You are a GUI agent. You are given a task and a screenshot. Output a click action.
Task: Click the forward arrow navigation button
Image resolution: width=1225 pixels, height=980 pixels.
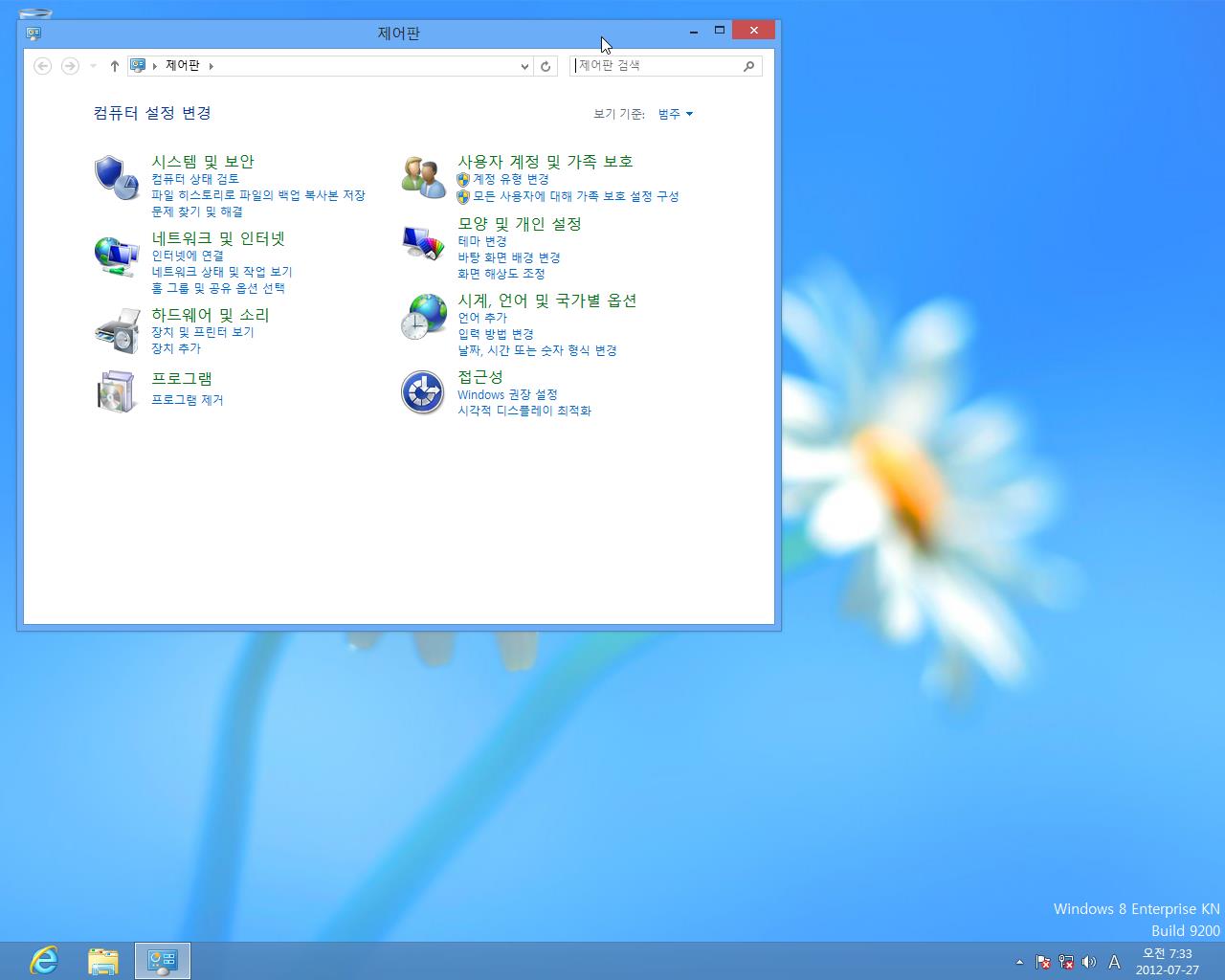tap(70, 65)
